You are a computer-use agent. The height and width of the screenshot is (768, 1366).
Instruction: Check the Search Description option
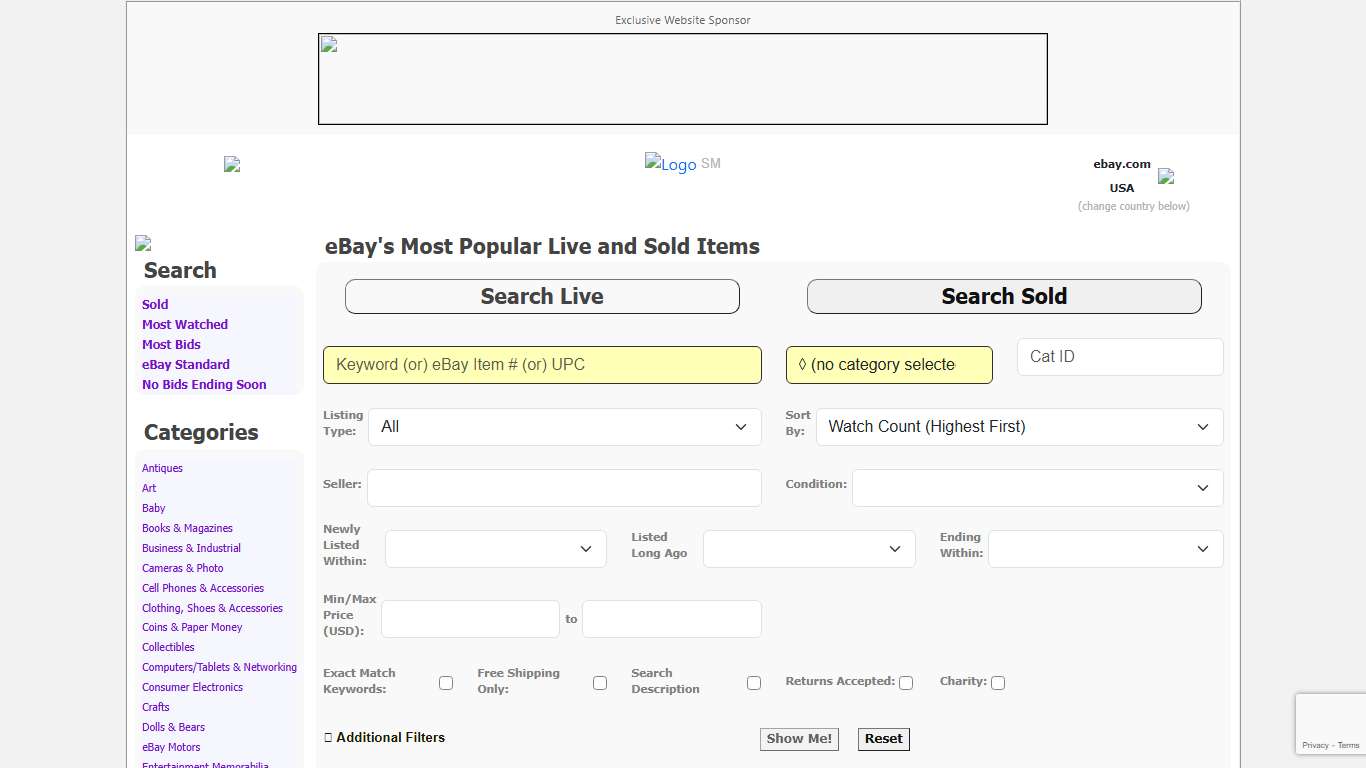pyautogui.click(x=754, y=682)
